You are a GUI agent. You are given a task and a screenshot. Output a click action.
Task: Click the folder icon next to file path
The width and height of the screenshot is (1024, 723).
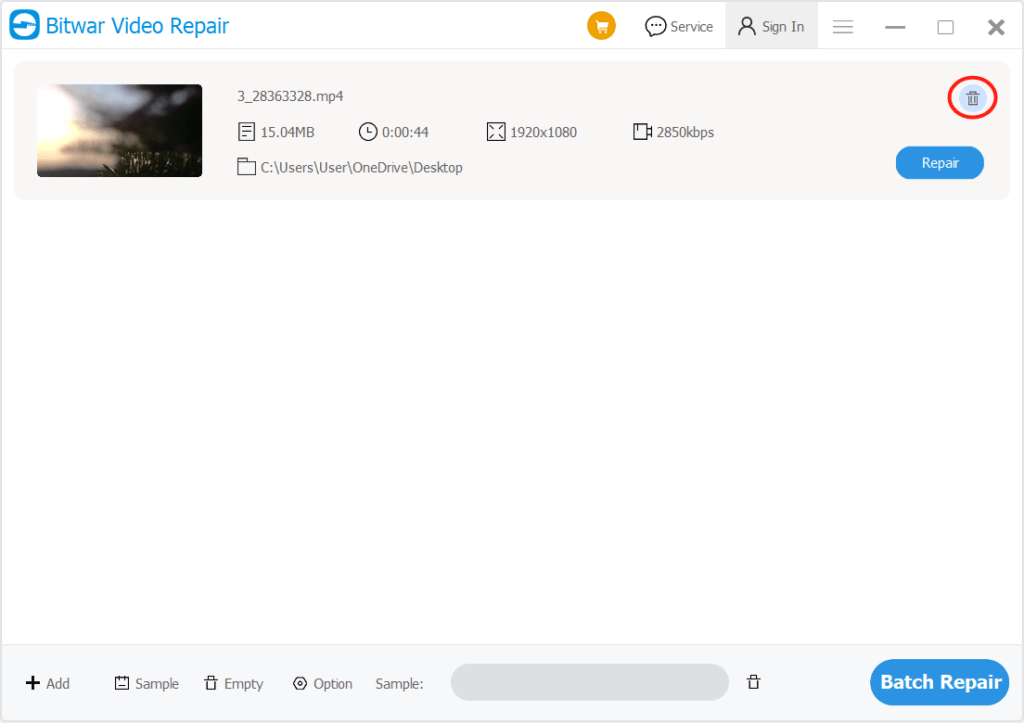[246, 167]
